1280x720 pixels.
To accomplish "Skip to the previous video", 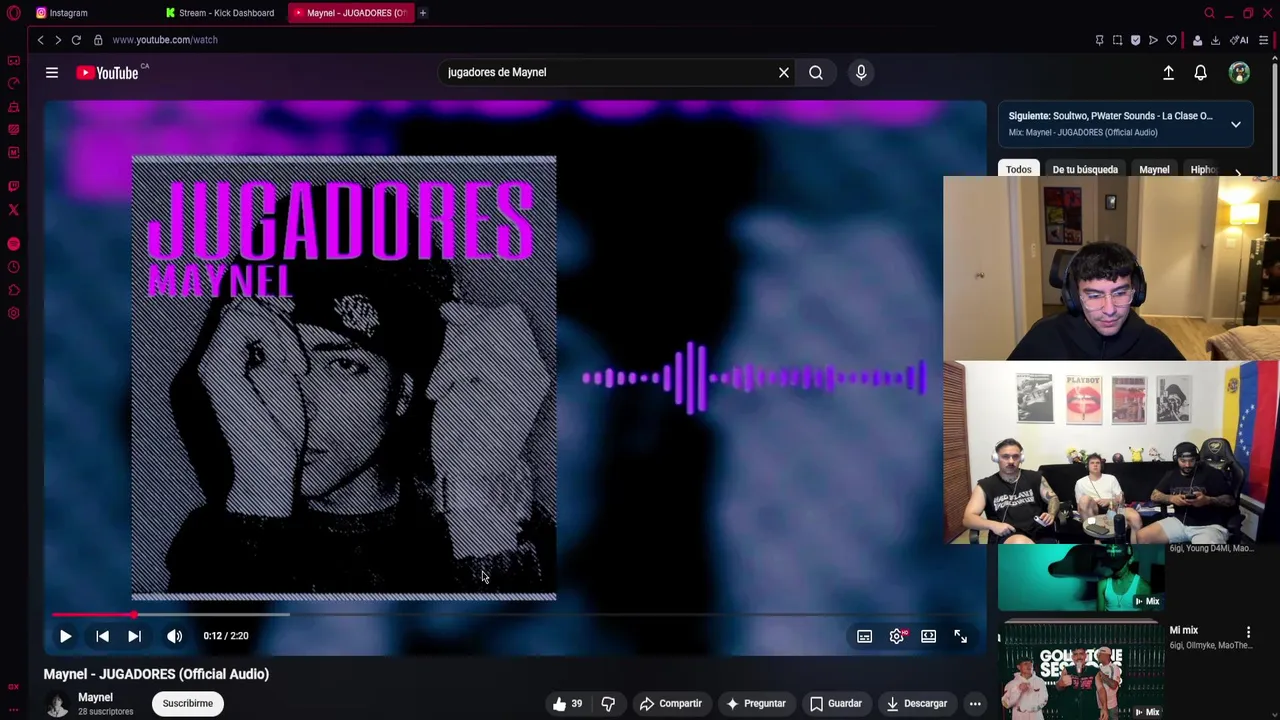I will click(102, 636).
